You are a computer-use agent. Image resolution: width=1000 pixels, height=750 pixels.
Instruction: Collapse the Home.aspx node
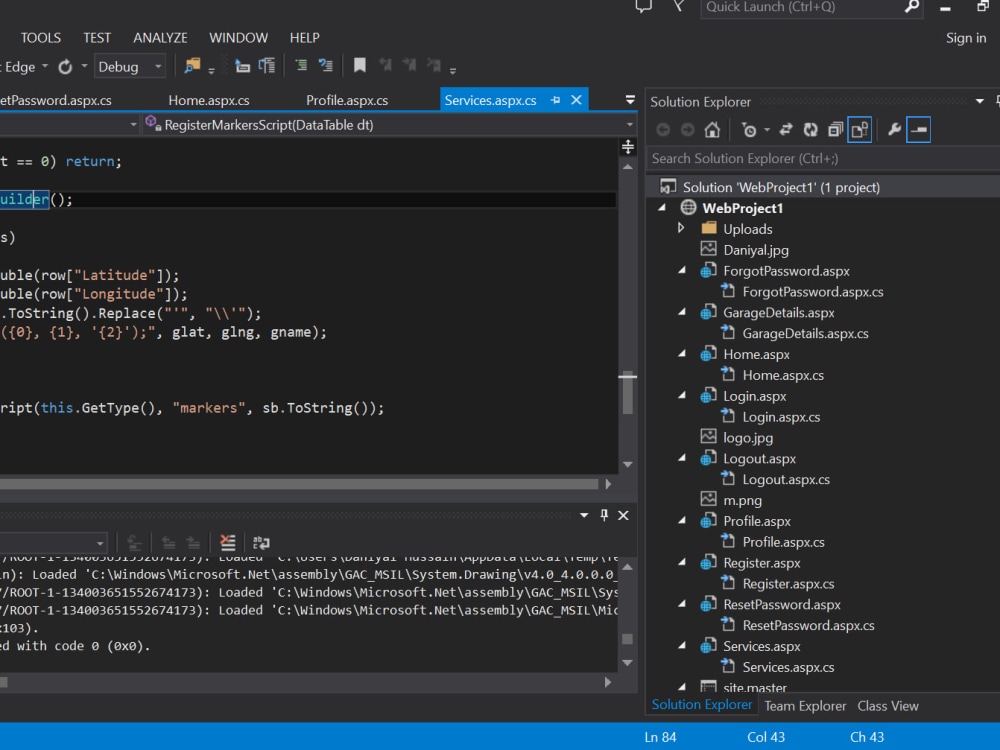[x=682, y=353]
